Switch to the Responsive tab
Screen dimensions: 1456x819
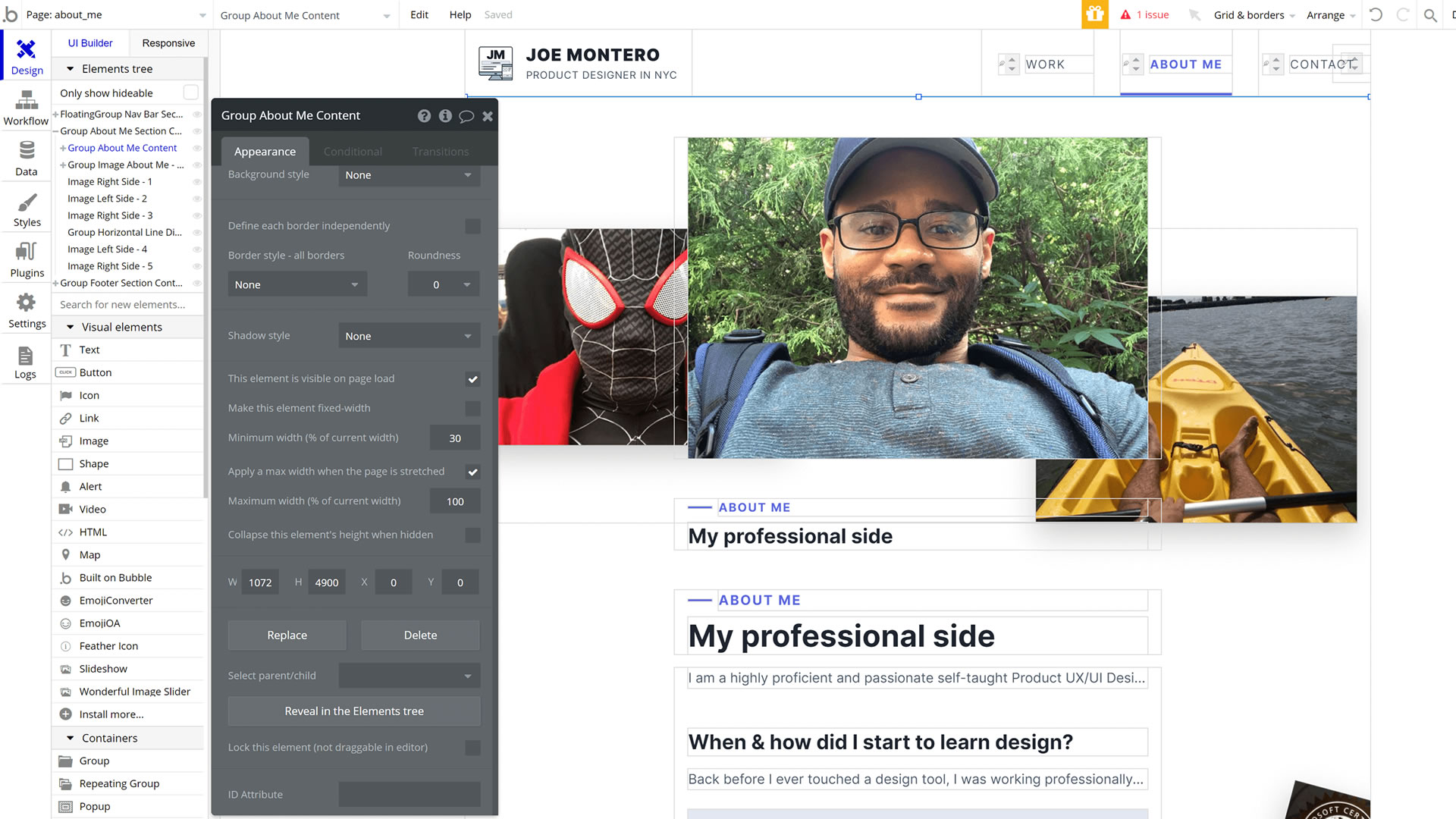(168, 43)
